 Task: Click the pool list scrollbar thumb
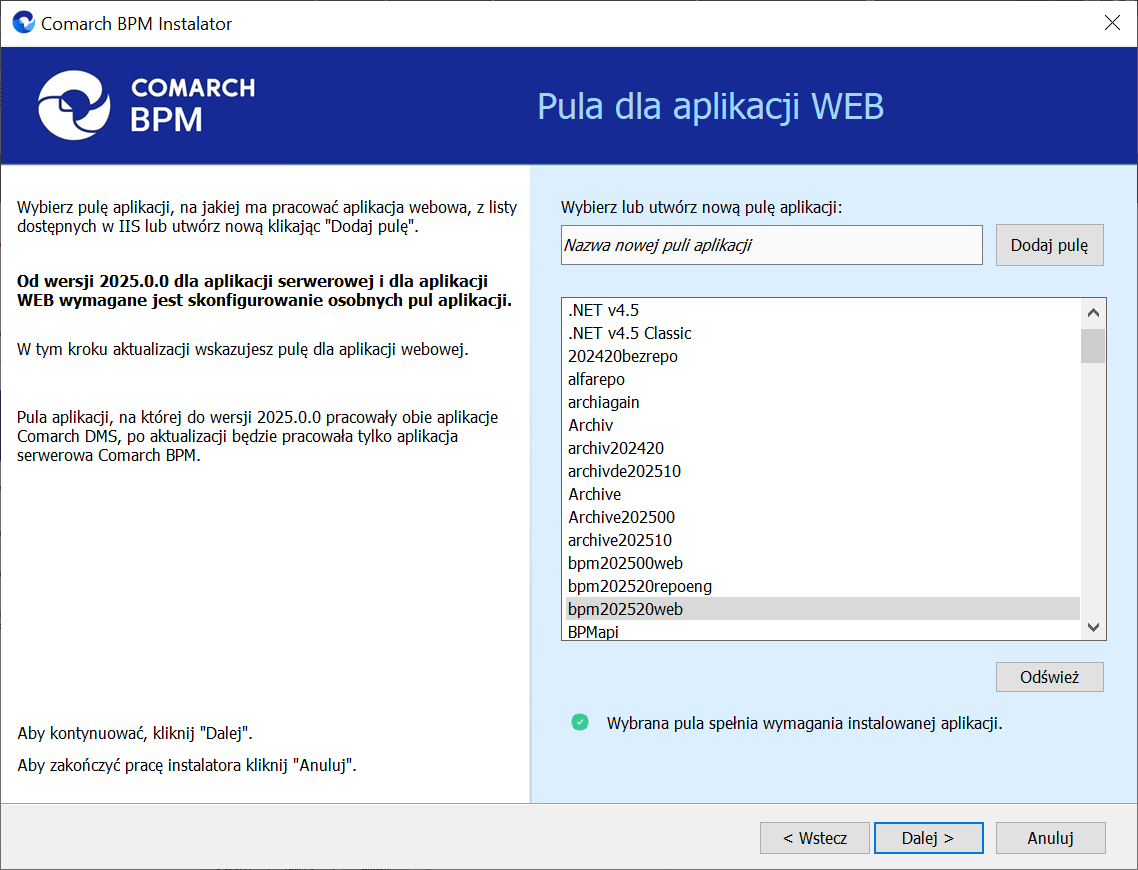coord(1093,345)
